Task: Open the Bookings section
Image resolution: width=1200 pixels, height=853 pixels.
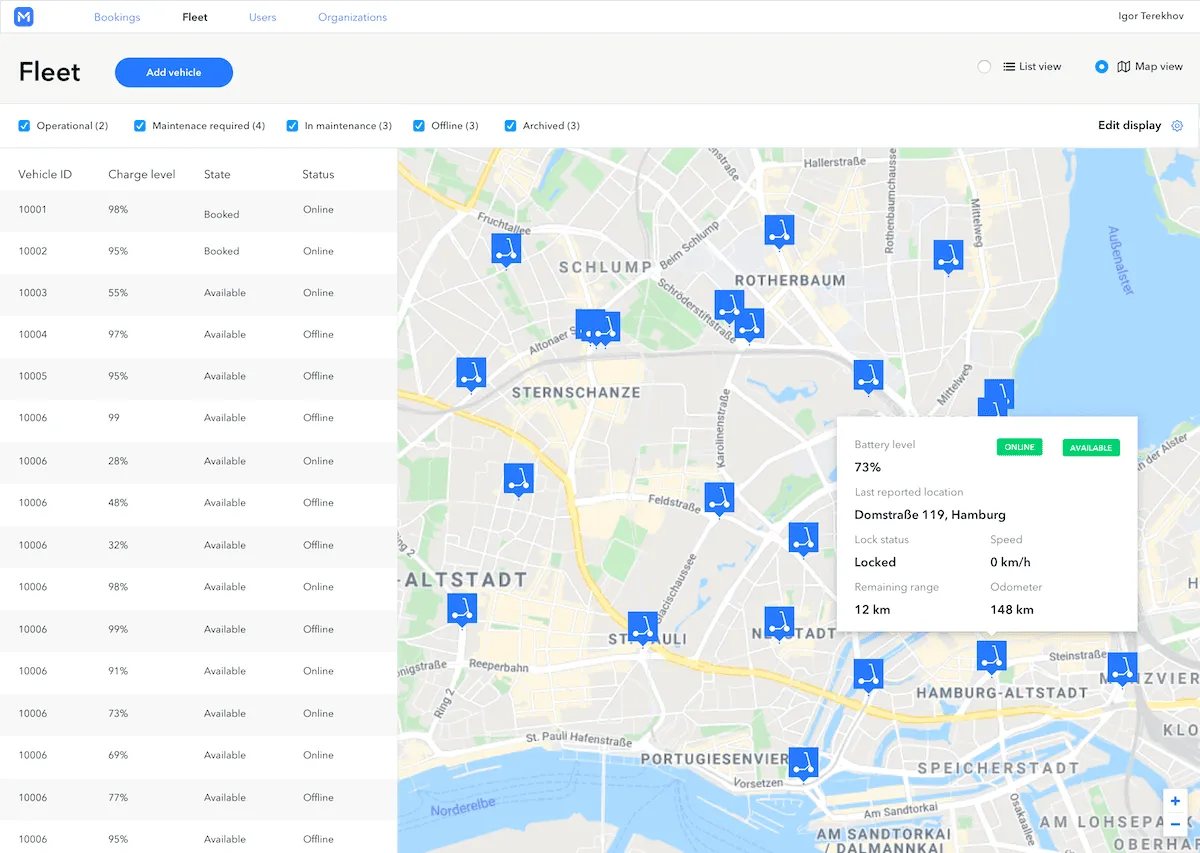Action: pos(117,16)
